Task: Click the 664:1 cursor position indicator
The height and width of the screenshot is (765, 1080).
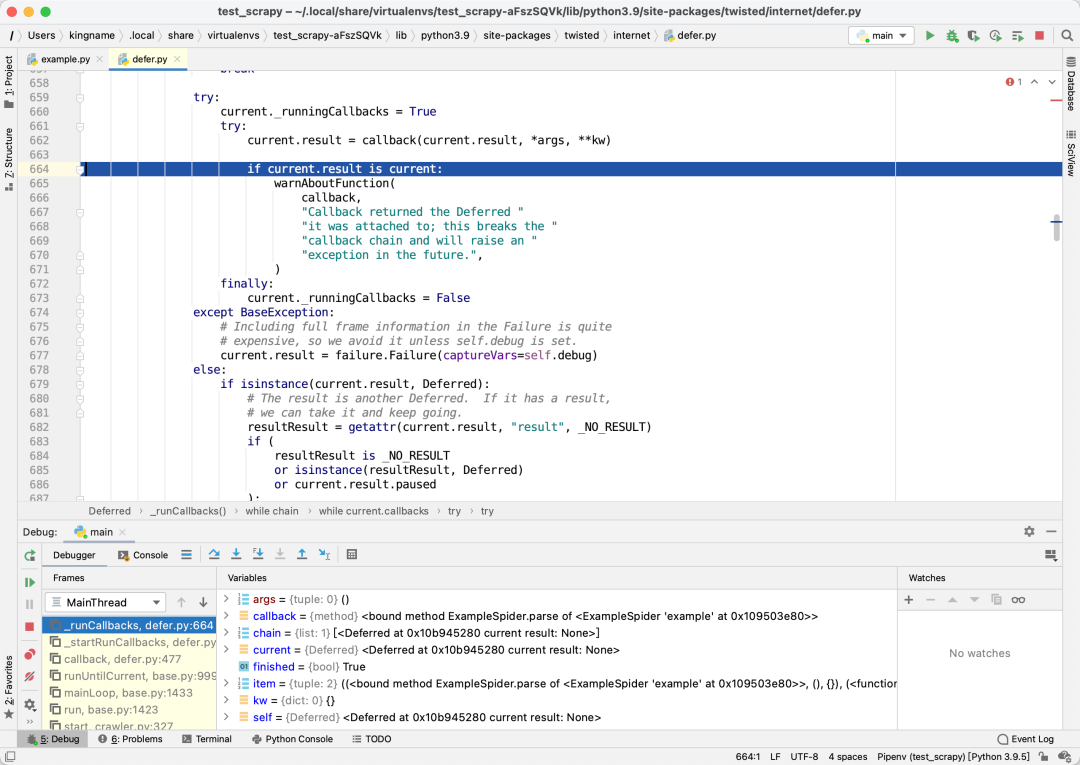Action: tap(747, 757)
